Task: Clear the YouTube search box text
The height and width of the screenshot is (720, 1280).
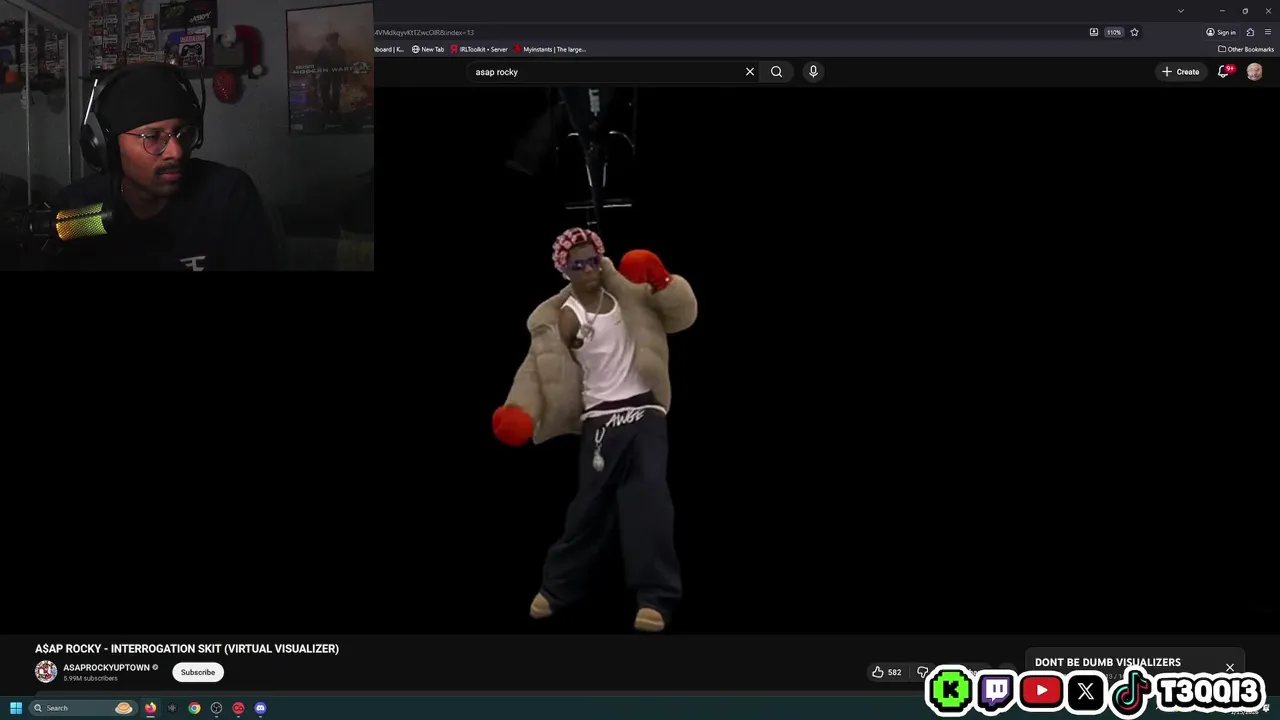Action: [749, 72]
